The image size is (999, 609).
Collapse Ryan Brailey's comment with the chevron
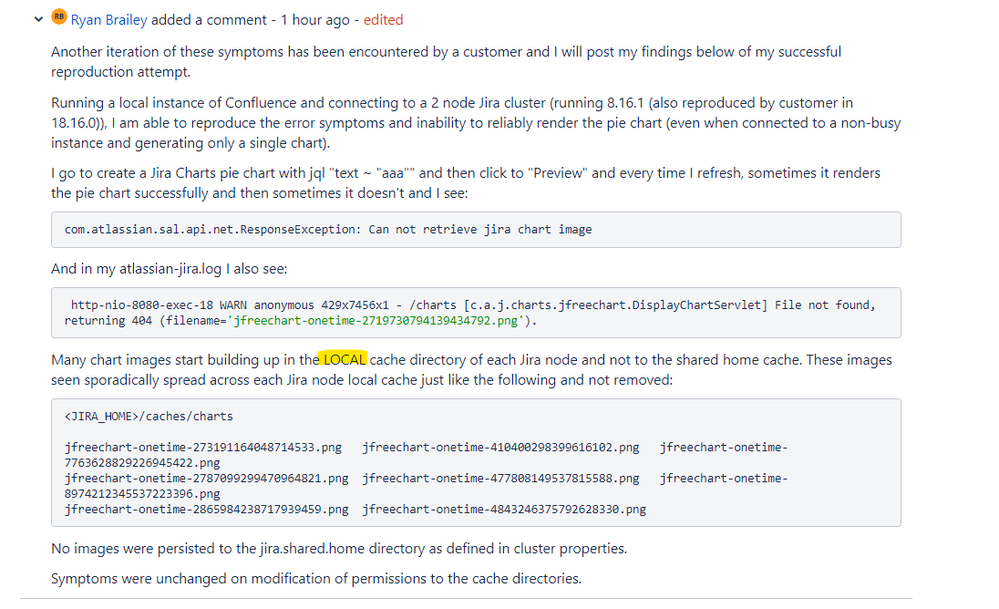click(39, 20)
